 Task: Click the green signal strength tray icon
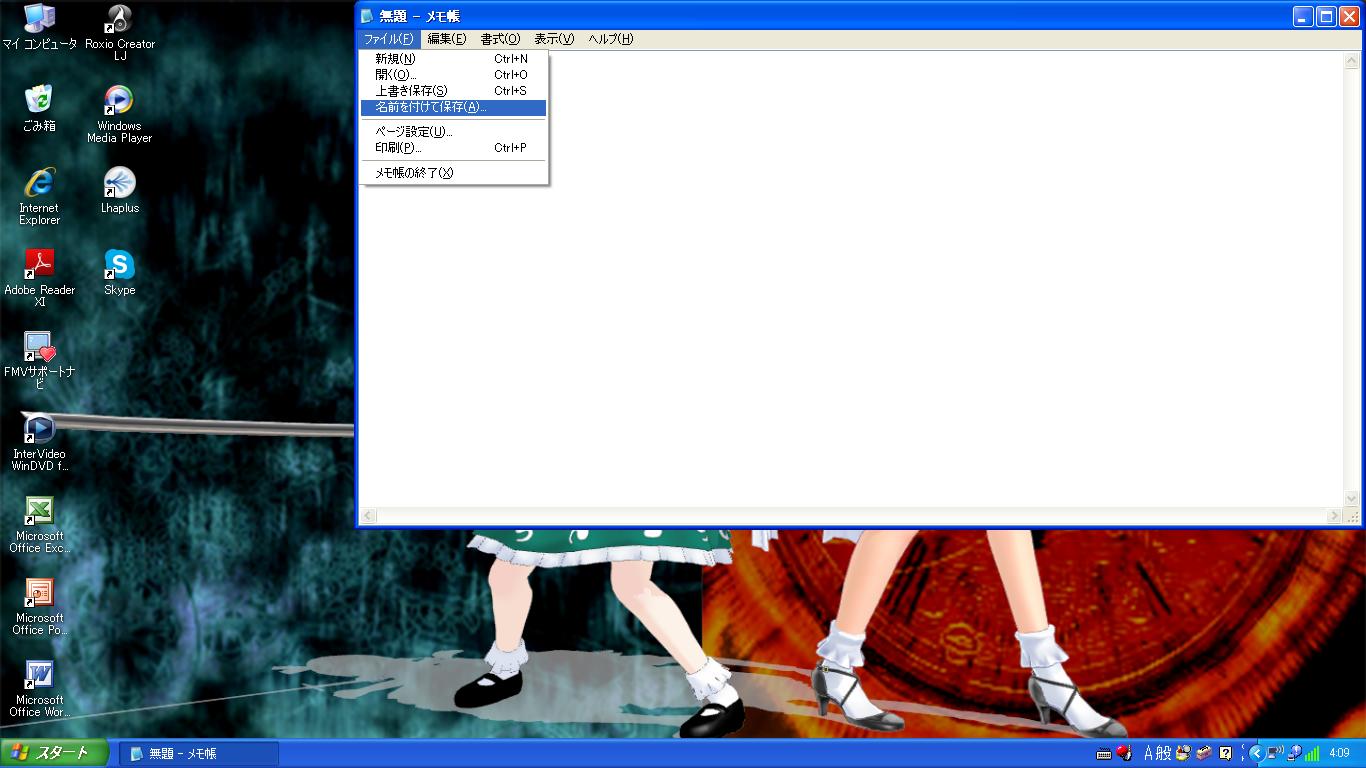click(x=1312, y=753)
